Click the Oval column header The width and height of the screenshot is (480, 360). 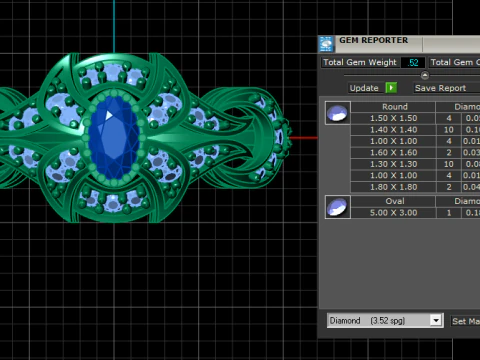[393, 201]
